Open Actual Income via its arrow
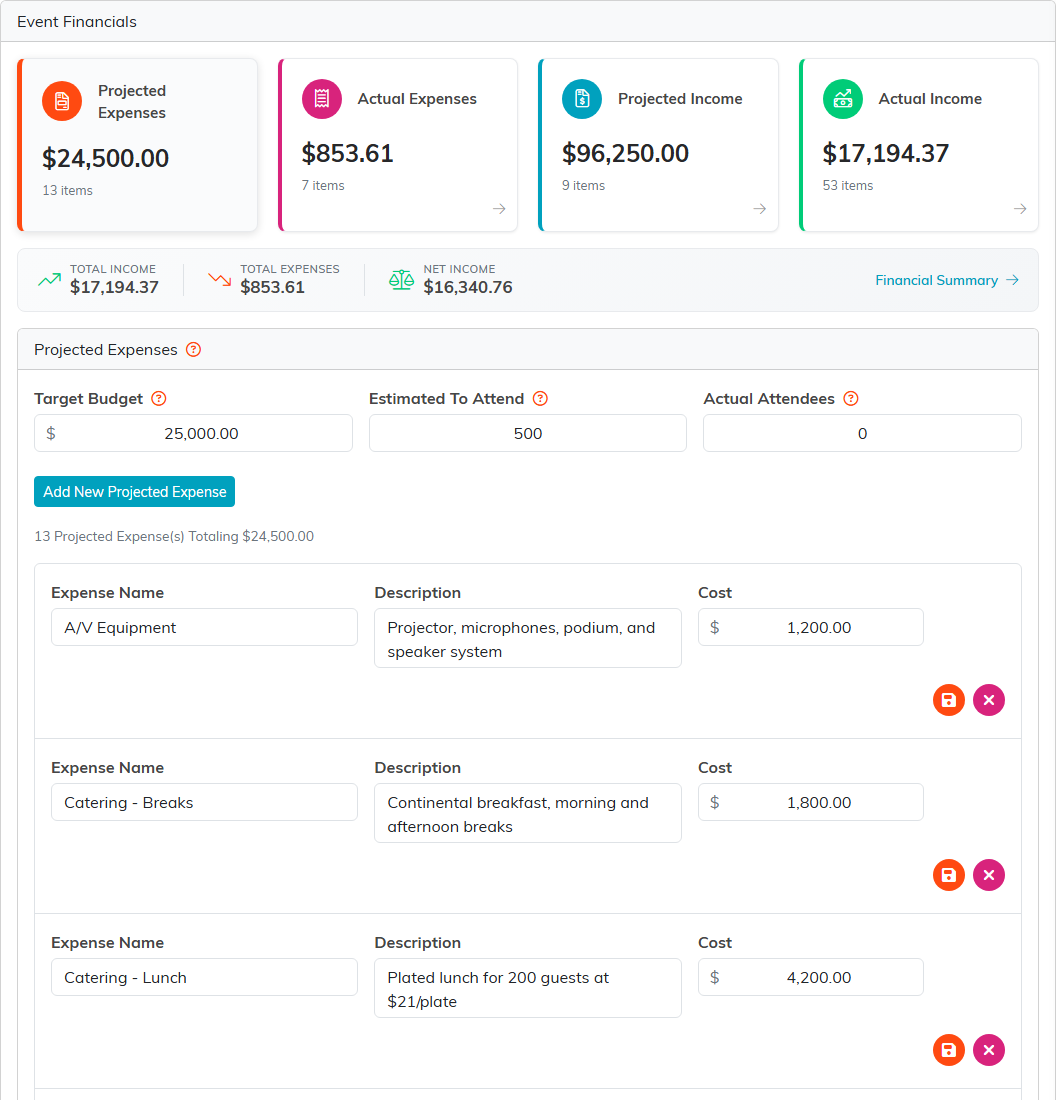Screen dimensions: 1056x1100 click(x=1020, y=208)
